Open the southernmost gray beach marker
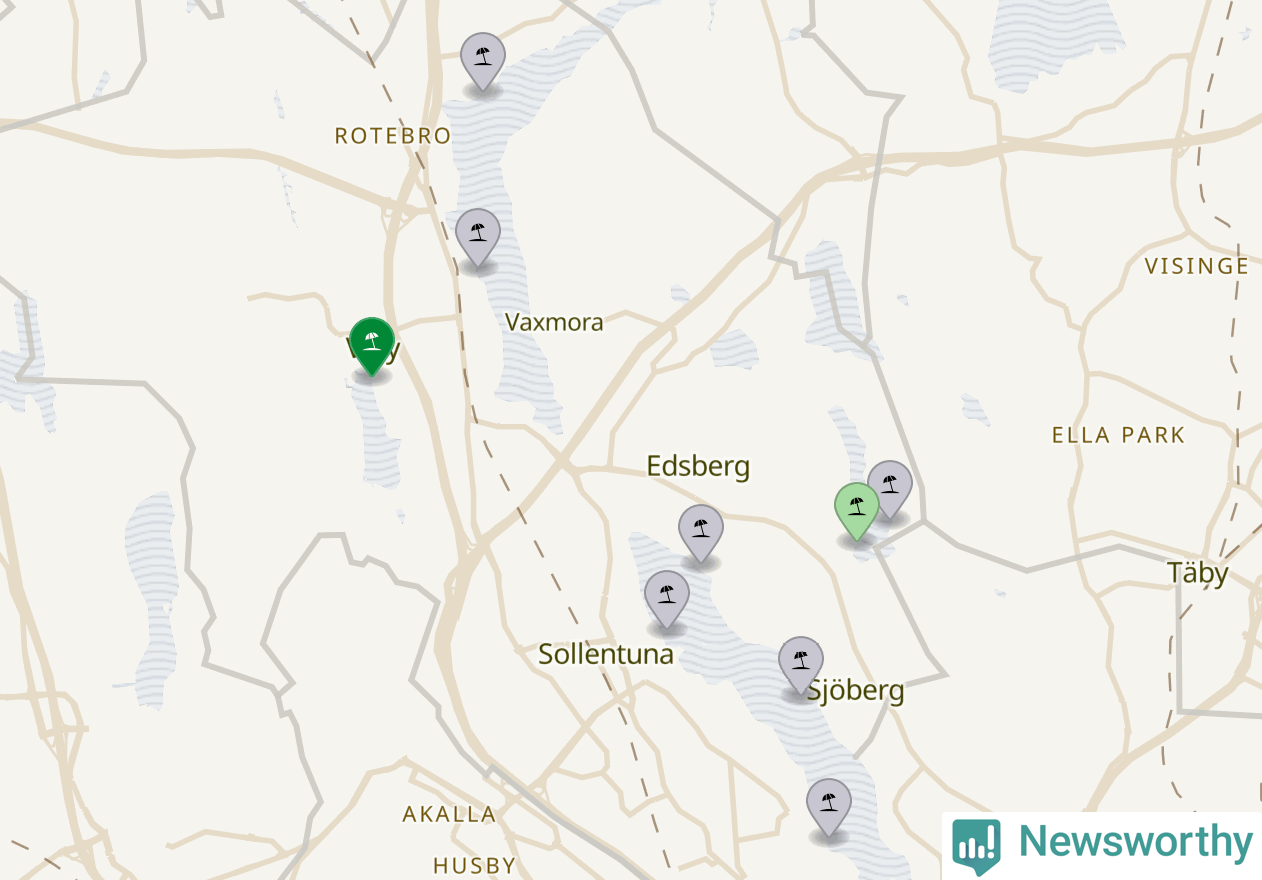Image resolution: width=1262 pixels, height=880 pixels. [x=829, y=808]
